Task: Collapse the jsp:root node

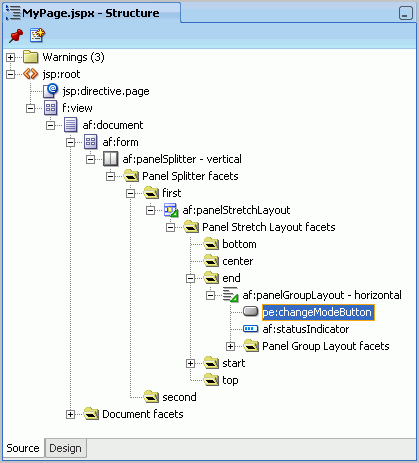Action: 10,74
